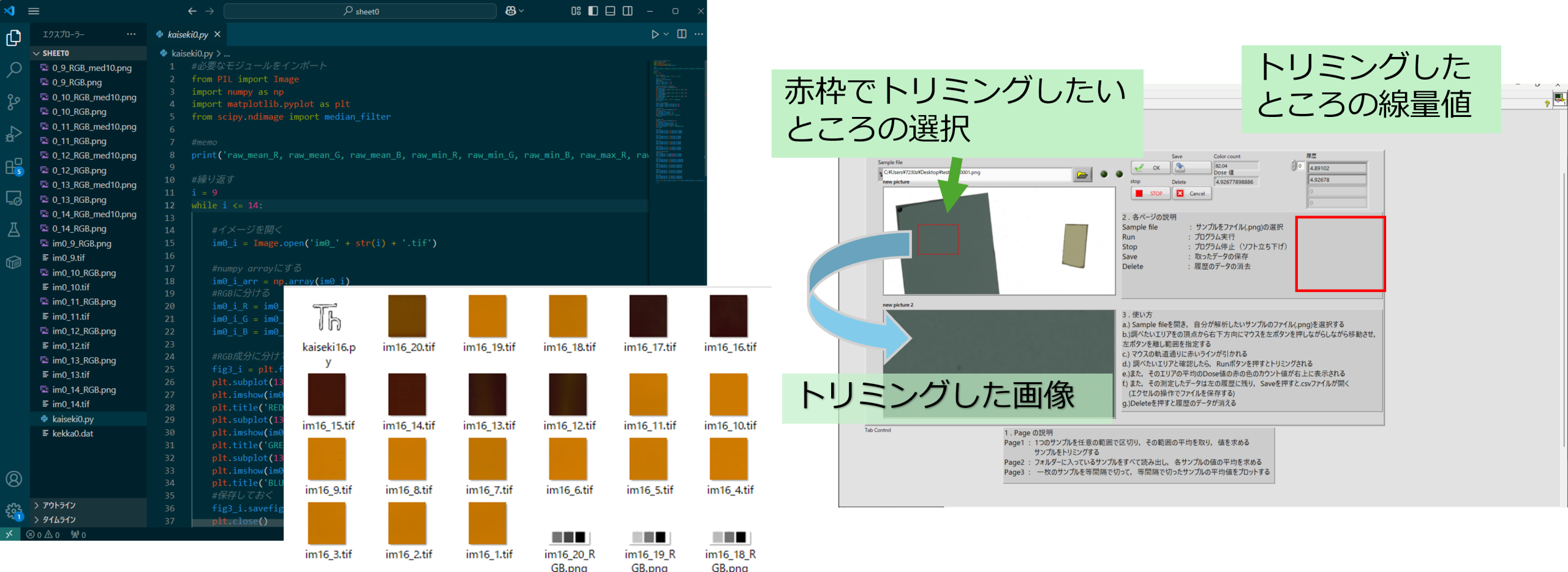1568x572 pixels.
Task: Collapse the SHEET0 folder tree
Action: tap(37, 53)
